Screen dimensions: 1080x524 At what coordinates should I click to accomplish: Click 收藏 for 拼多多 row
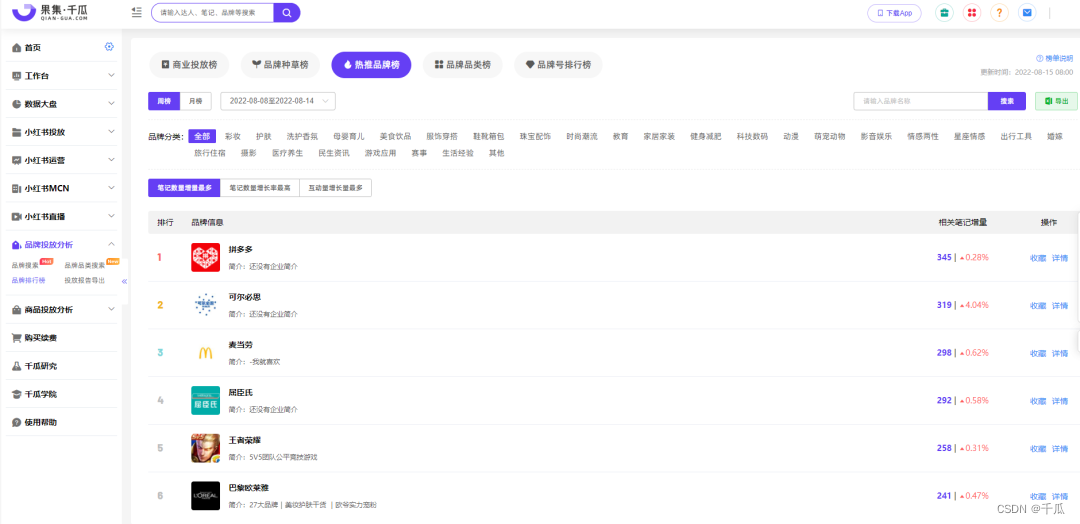[1037, 258]
